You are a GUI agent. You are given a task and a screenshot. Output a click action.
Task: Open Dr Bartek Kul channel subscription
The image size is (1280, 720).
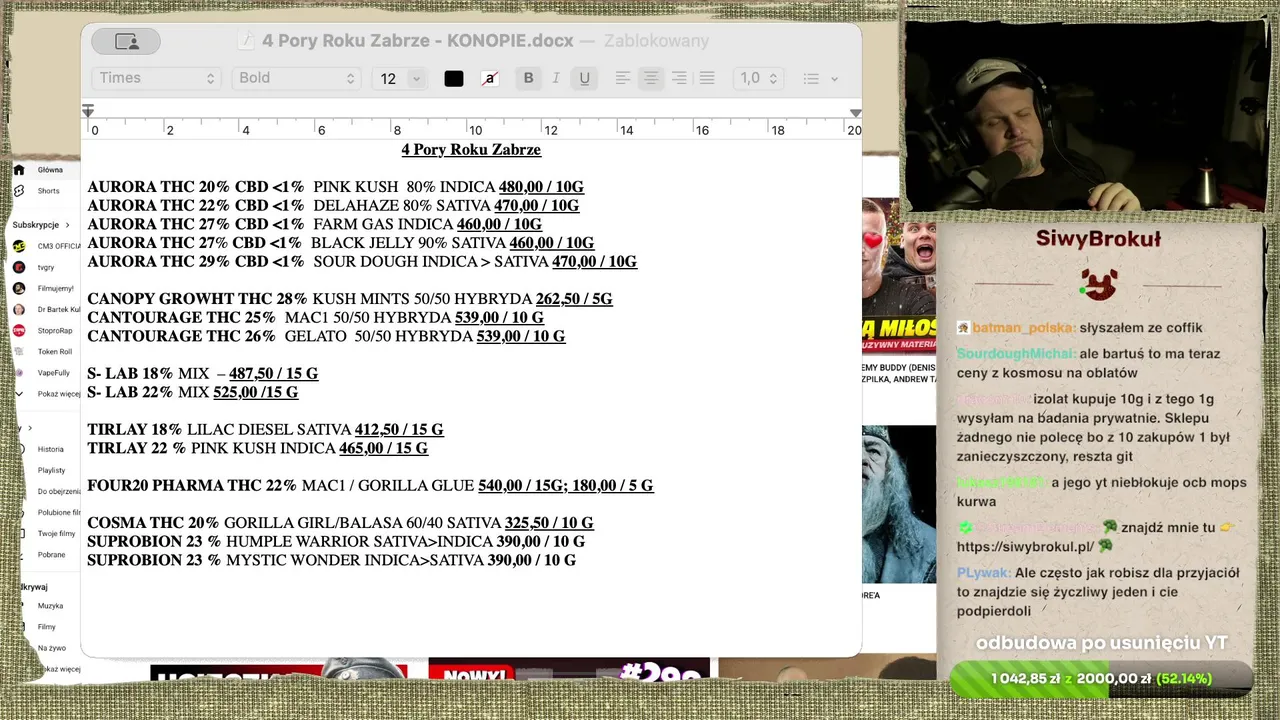[x=45, y=310]
